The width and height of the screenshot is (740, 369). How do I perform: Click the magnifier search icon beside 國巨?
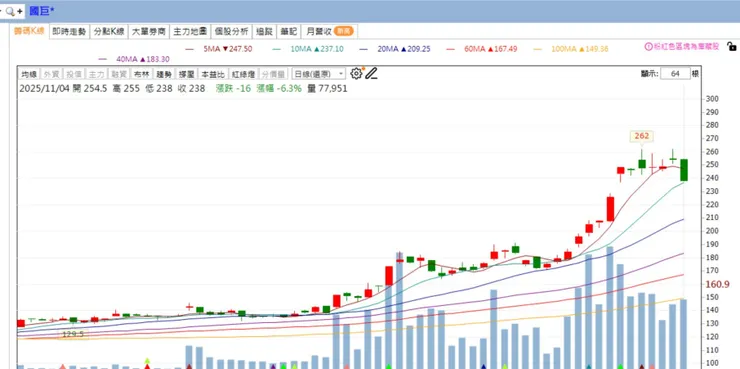tap(9, 11)
